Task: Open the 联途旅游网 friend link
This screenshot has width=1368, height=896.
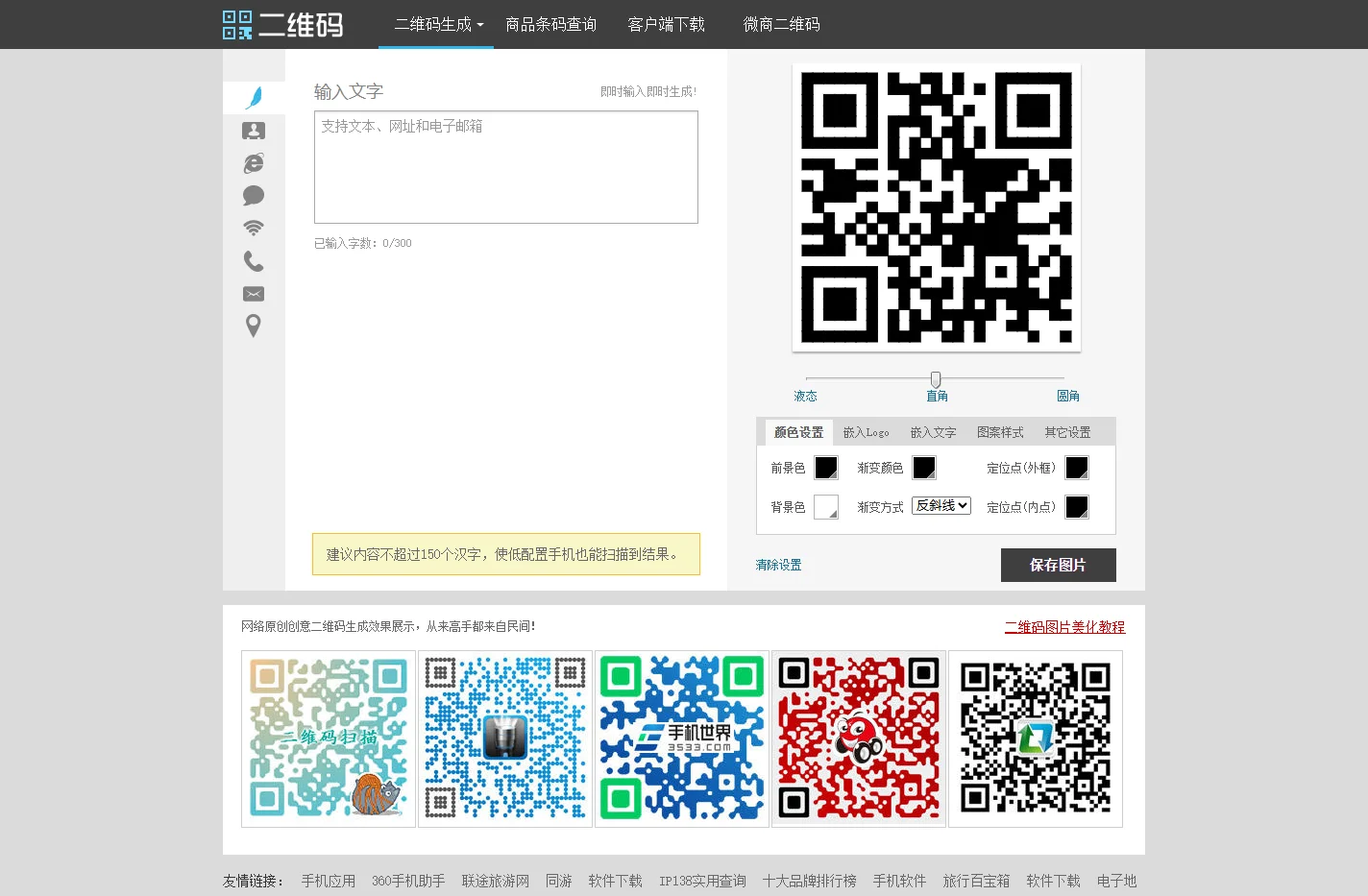Action: (496, 881)
